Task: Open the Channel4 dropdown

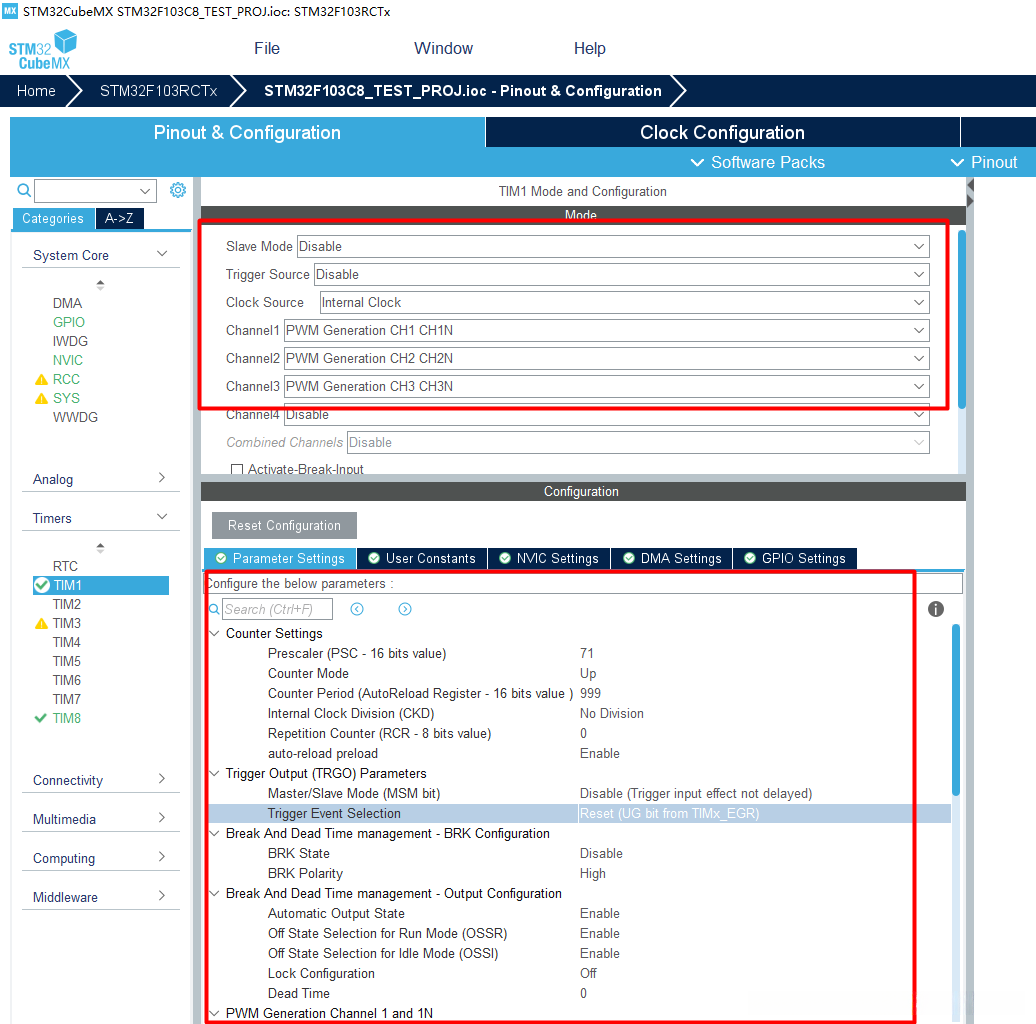Action: point(607,414)
